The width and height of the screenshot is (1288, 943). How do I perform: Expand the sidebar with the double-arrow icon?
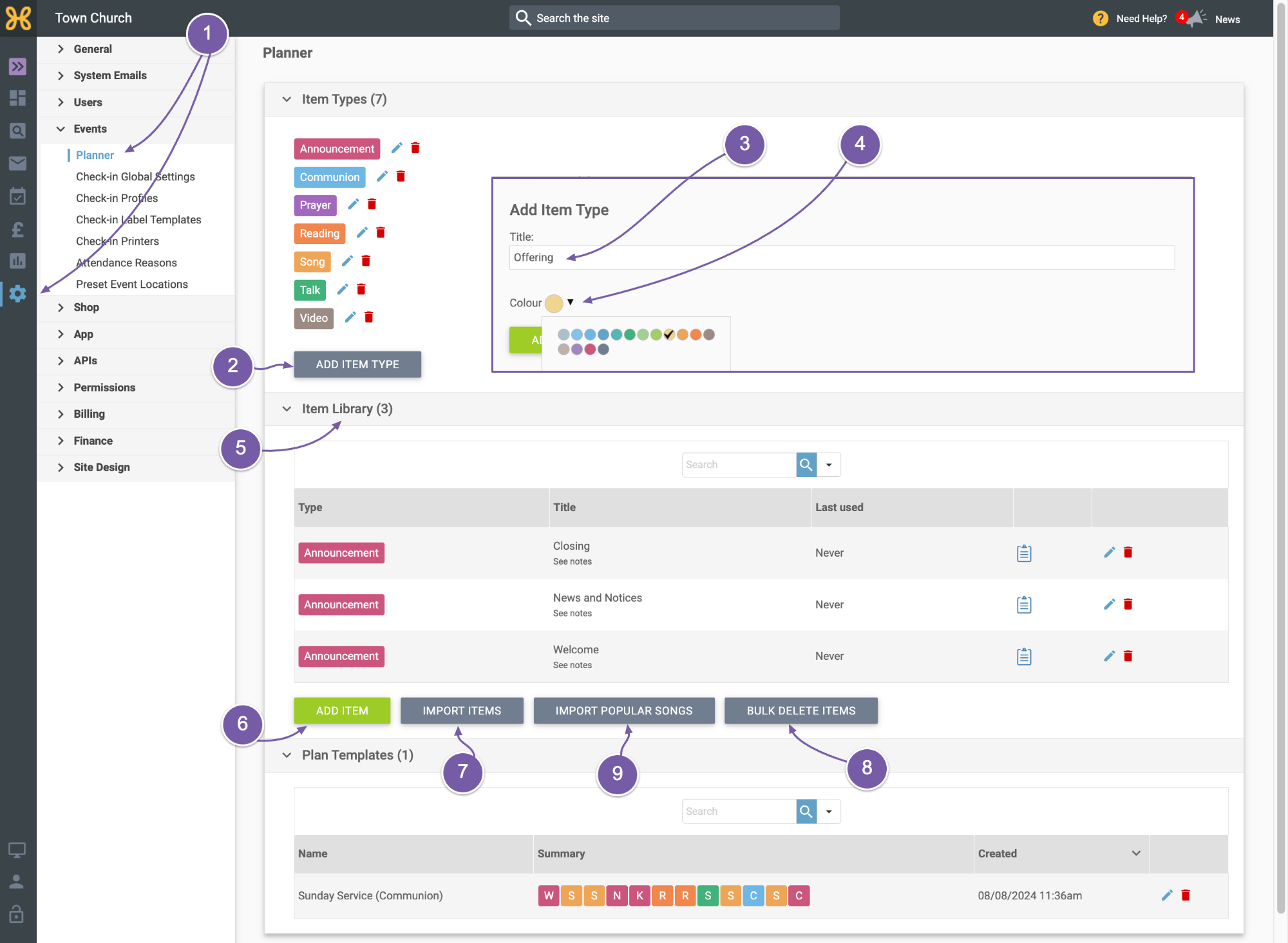[17, 66]
